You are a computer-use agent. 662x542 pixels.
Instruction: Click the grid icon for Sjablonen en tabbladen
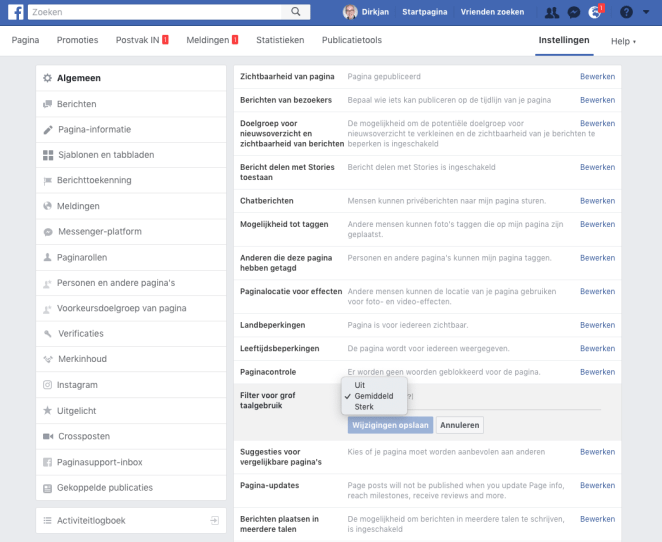pyautogui.click(x=48, y=155)
